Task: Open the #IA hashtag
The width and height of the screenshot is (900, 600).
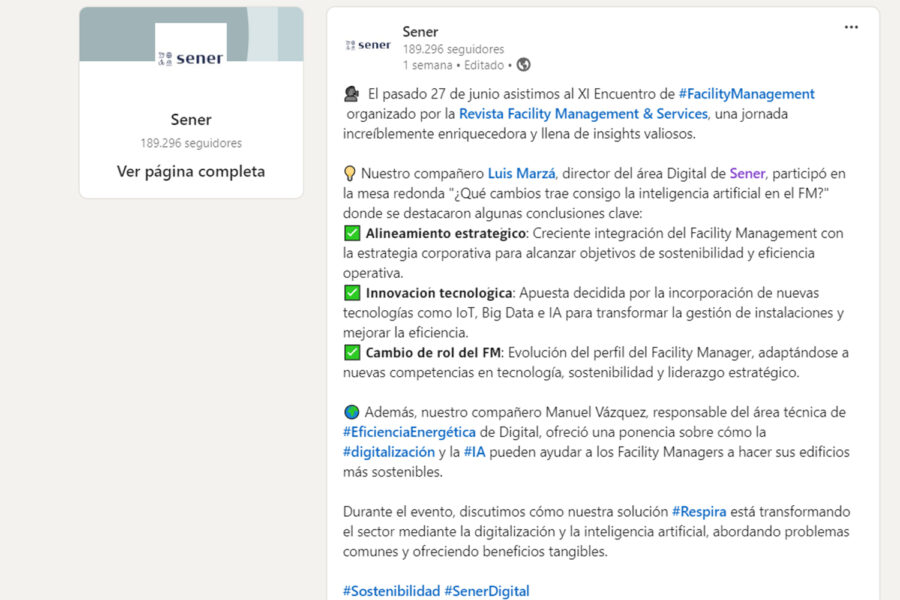Action: [475, 452]
